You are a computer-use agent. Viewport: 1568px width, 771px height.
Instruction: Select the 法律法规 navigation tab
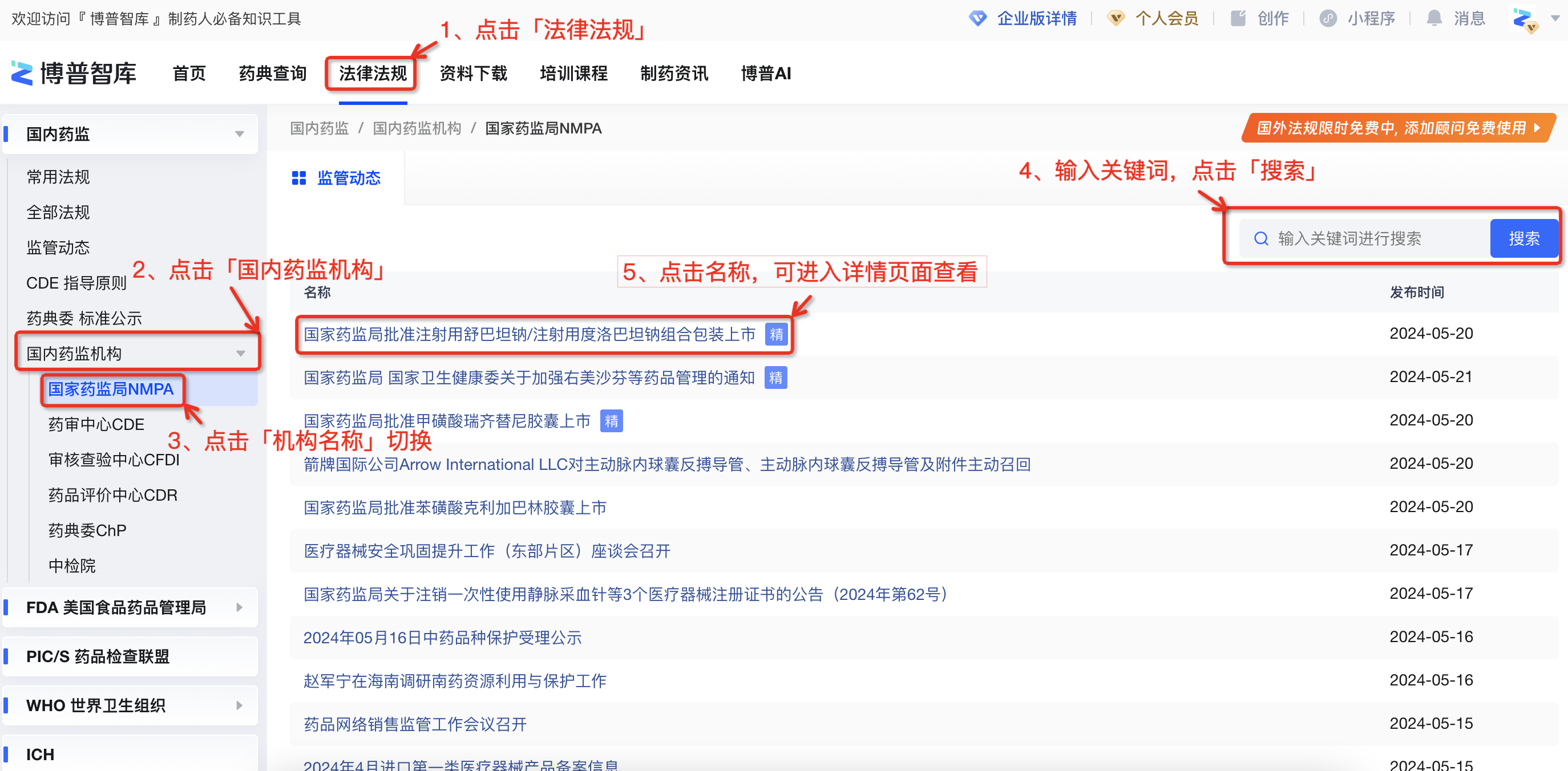click(373, 73)
